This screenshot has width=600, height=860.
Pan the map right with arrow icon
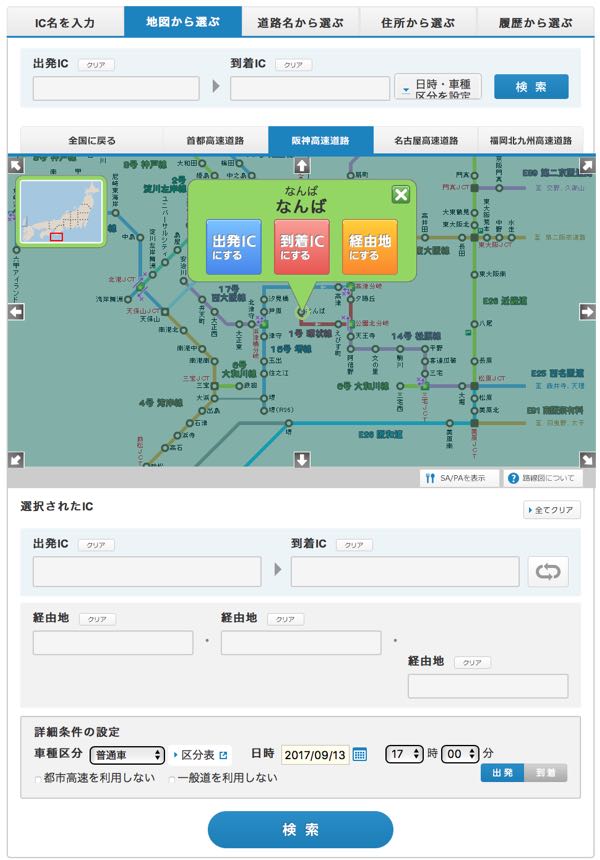[587, 312]
